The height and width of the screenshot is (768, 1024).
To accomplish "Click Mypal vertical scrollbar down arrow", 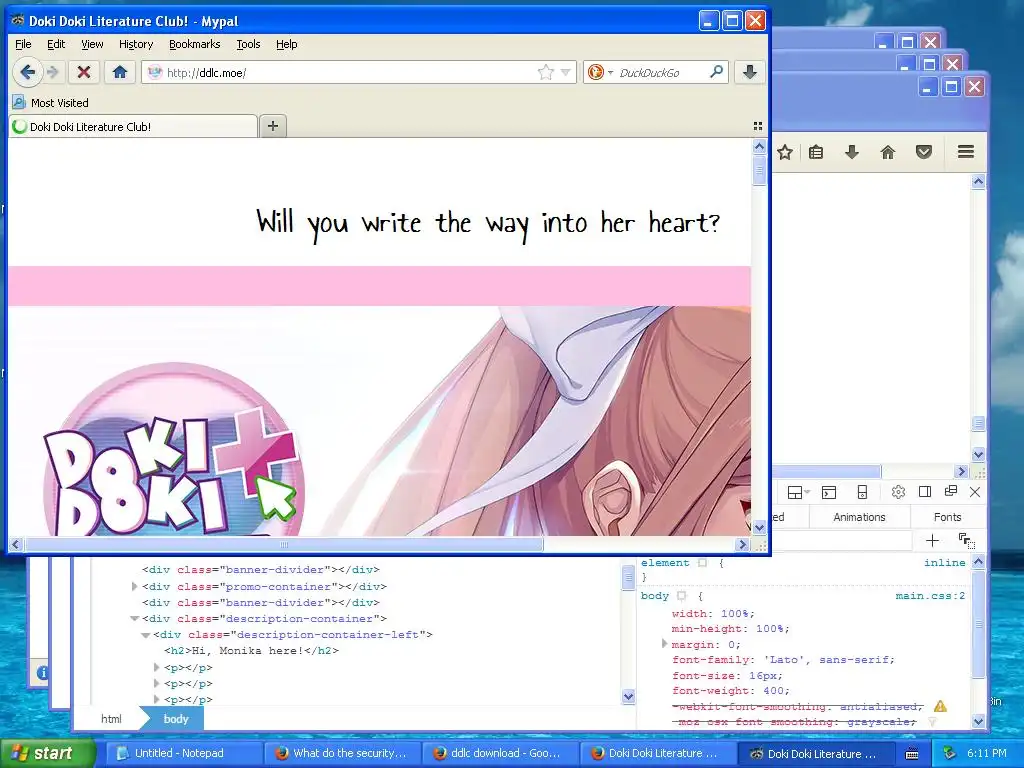I will [x=758, y=527].
